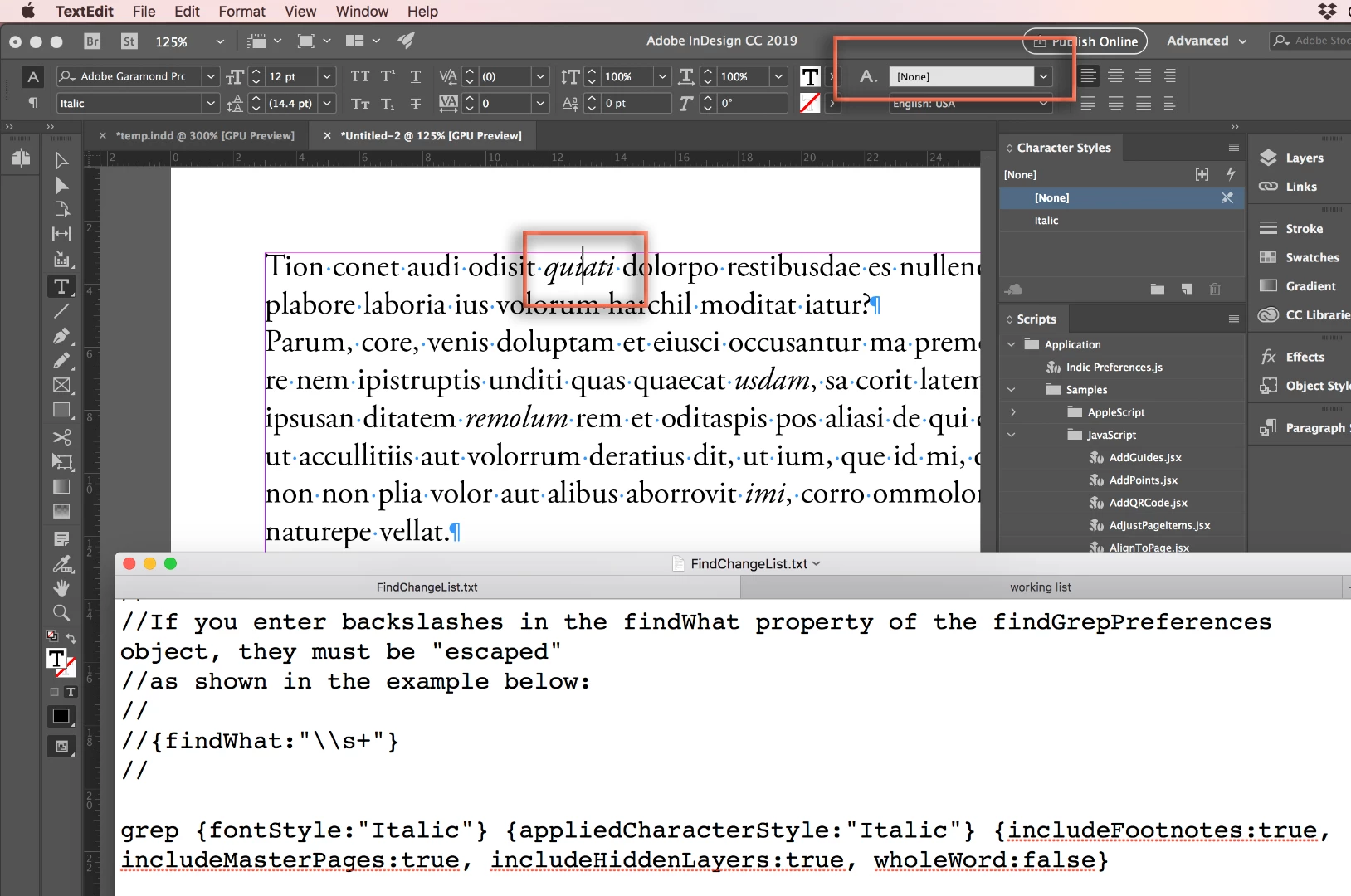Open the Format menu

[x=241, y=12]
